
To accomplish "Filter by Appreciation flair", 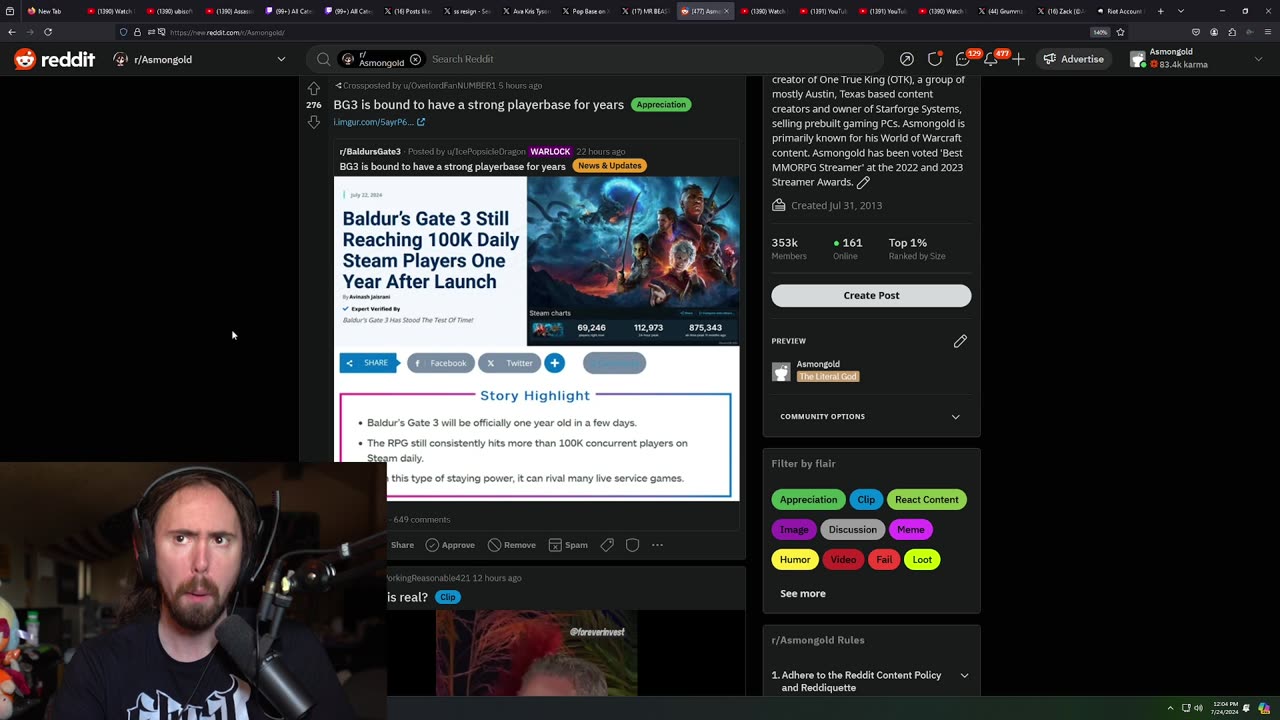I will click(x=808, y=500).
